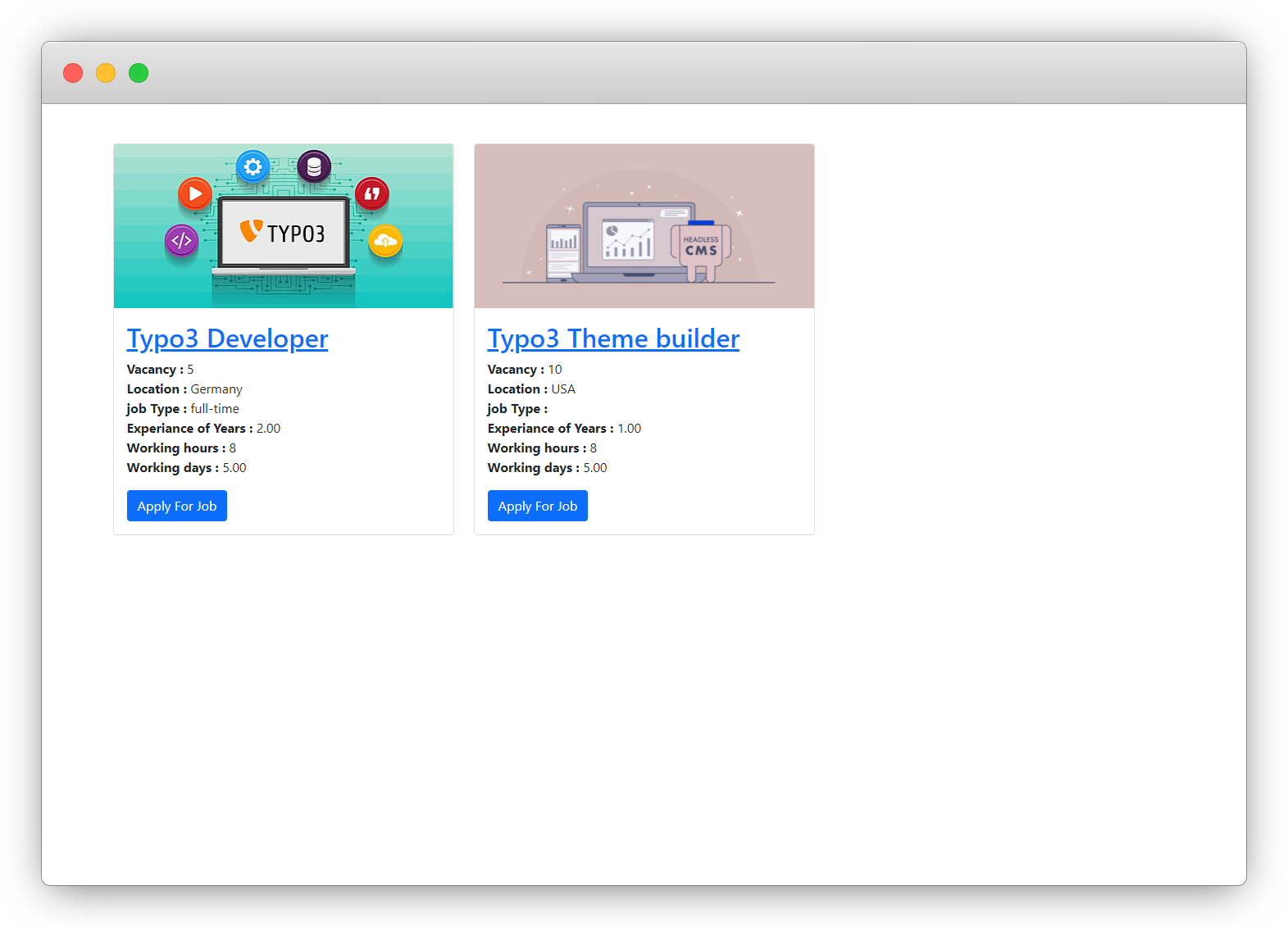Click the yellow cloud upload icon
The image size is (1288, 927).
[x=385, y=241]
